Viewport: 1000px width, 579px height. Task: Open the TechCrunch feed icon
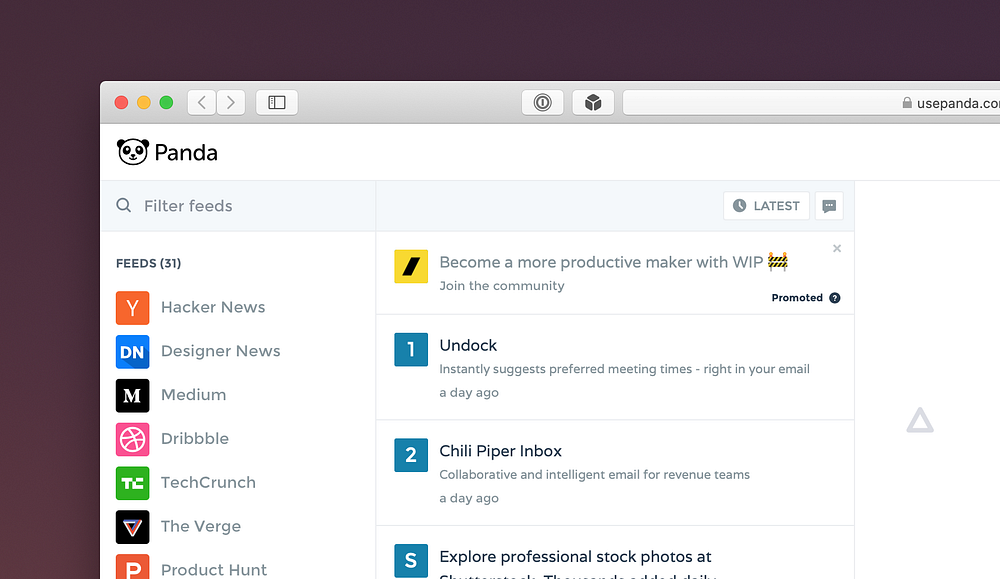tap(133, 483)
